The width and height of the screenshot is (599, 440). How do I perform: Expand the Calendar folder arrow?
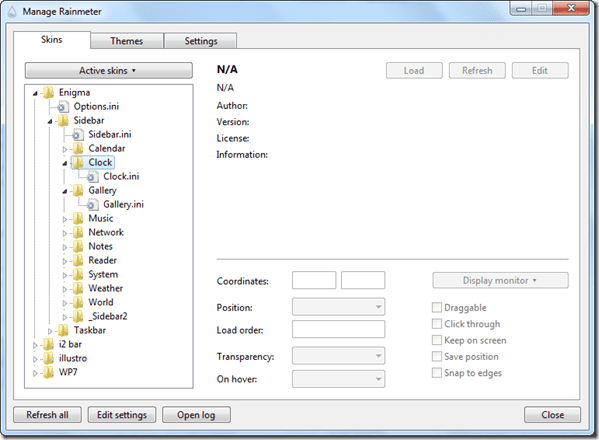pos(65,149)
